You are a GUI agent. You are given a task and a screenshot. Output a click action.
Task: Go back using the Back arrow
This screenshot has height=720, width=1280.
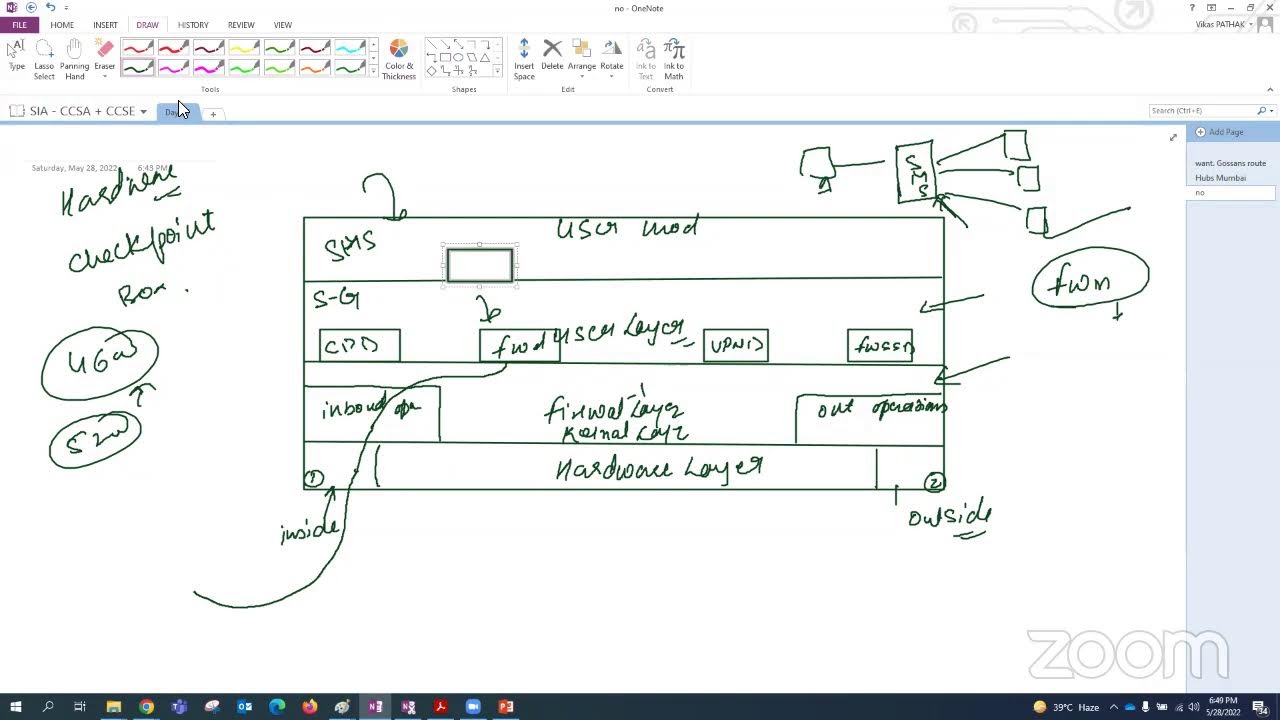click(x=31, y=7)
